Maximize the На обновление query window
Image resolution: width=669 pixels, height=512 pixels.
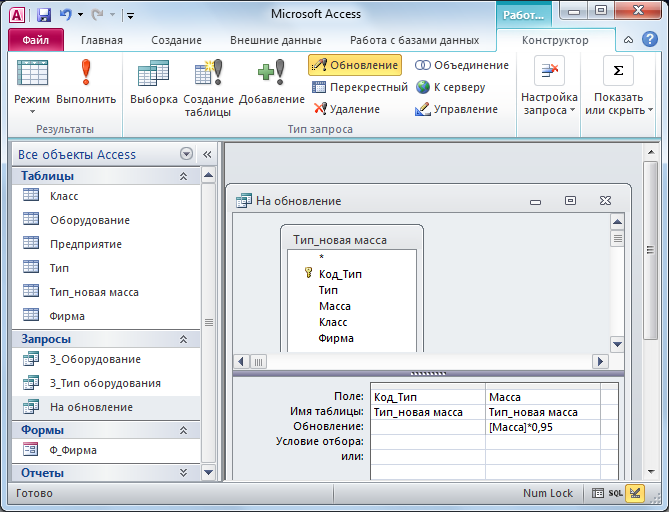(x=570, y=201)
